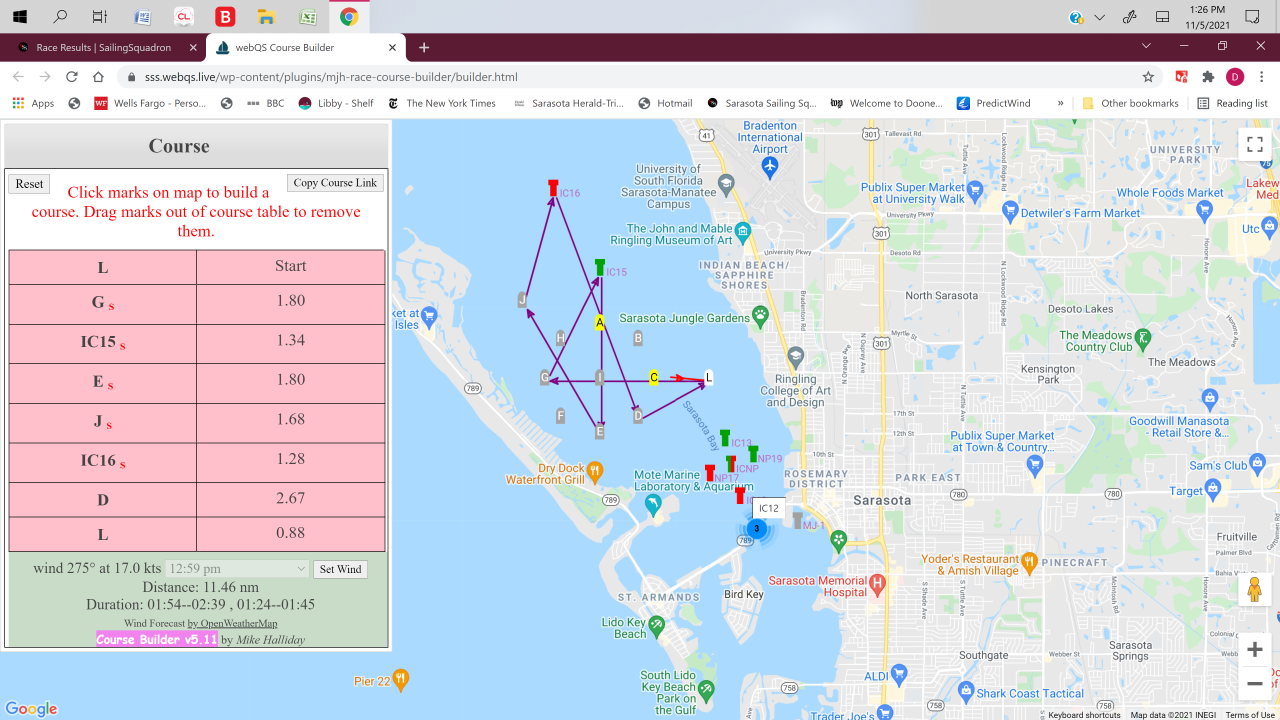Select the gray B mark on map

pyautogui.click(x=638, y=338)
